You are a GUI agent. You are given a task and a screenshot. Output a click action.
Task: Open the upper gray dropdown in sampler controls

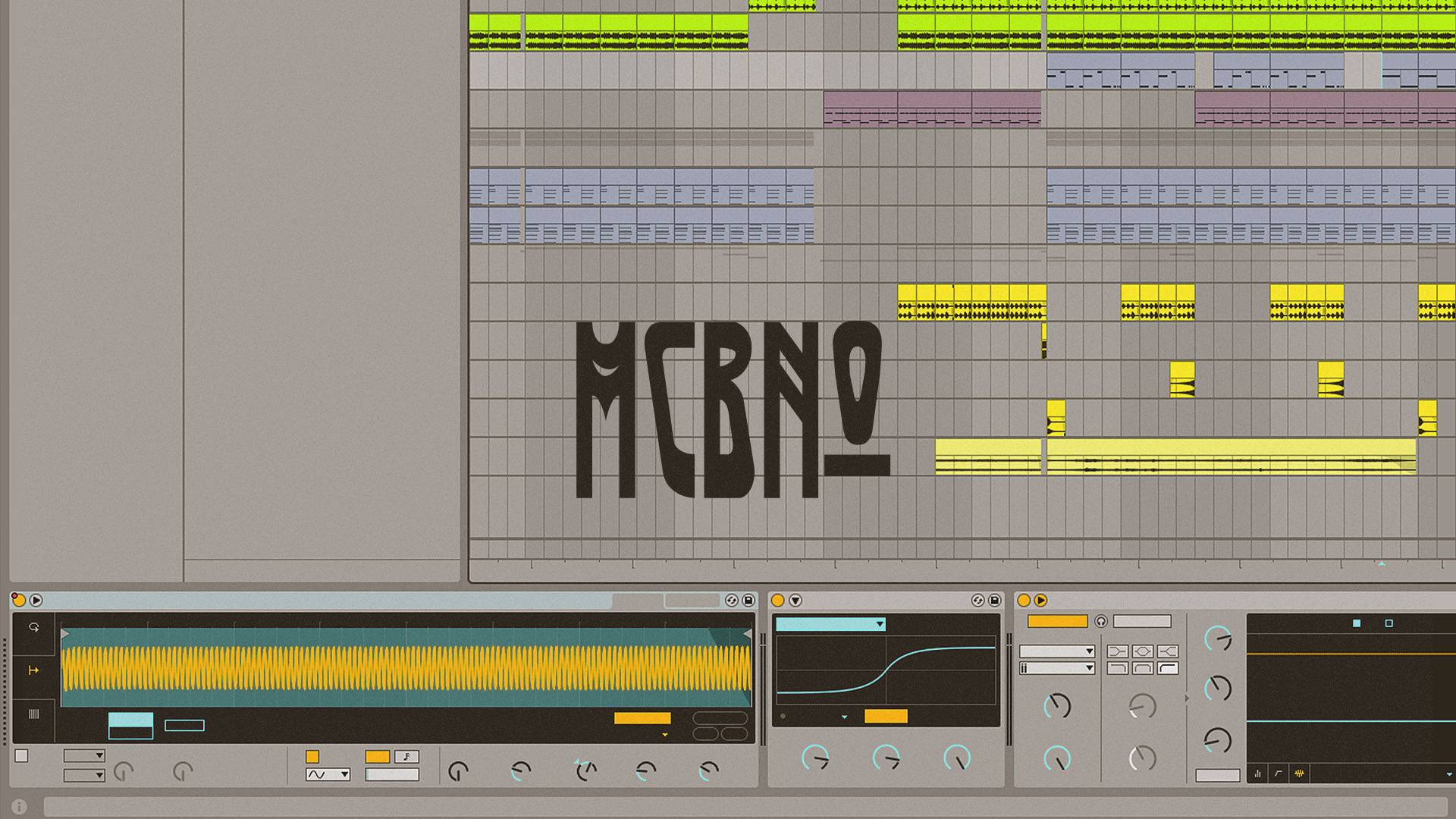84,756
